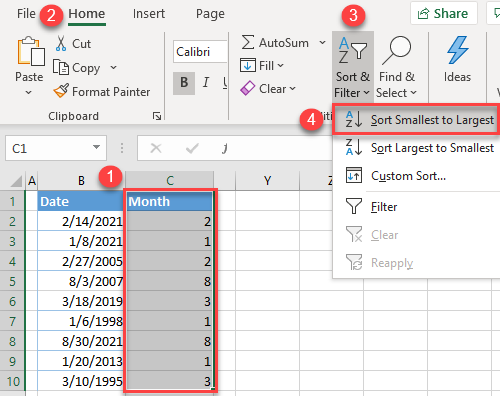500x396 pixels.
Task: Open the Calibri font name box
Action: (200, 52)
